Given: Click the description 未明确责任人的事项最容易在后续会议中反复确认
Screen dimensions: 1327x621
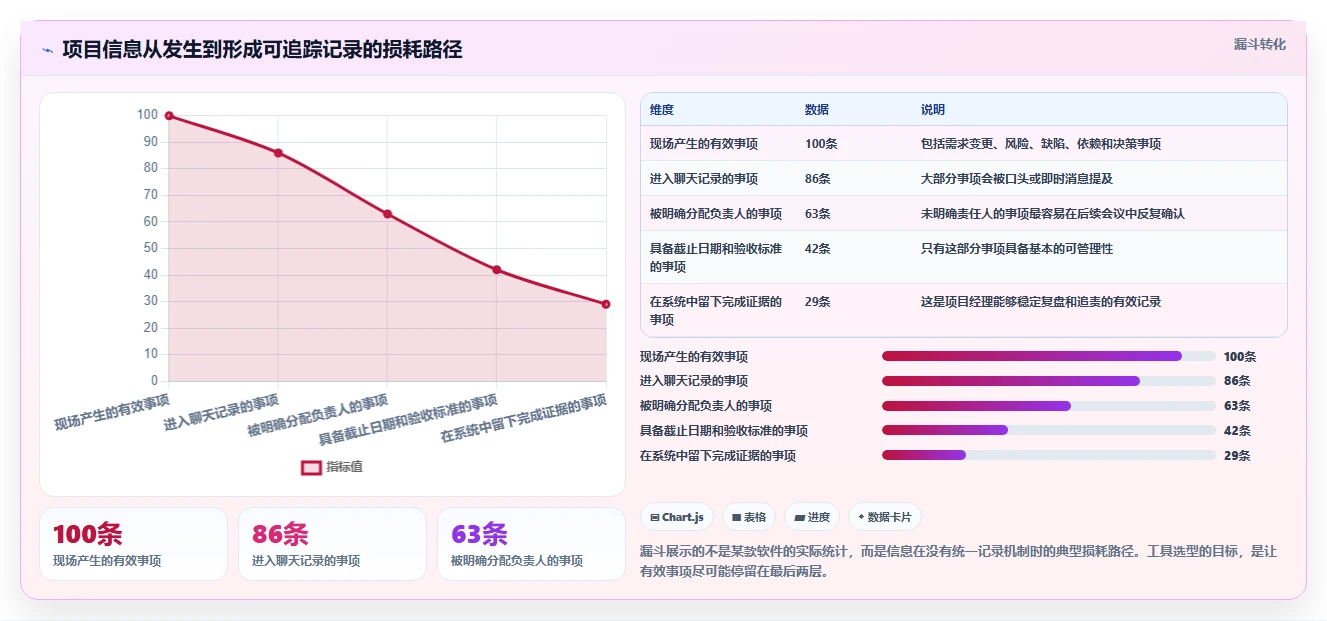Looking at the screenshot, I should point(1053,214).
